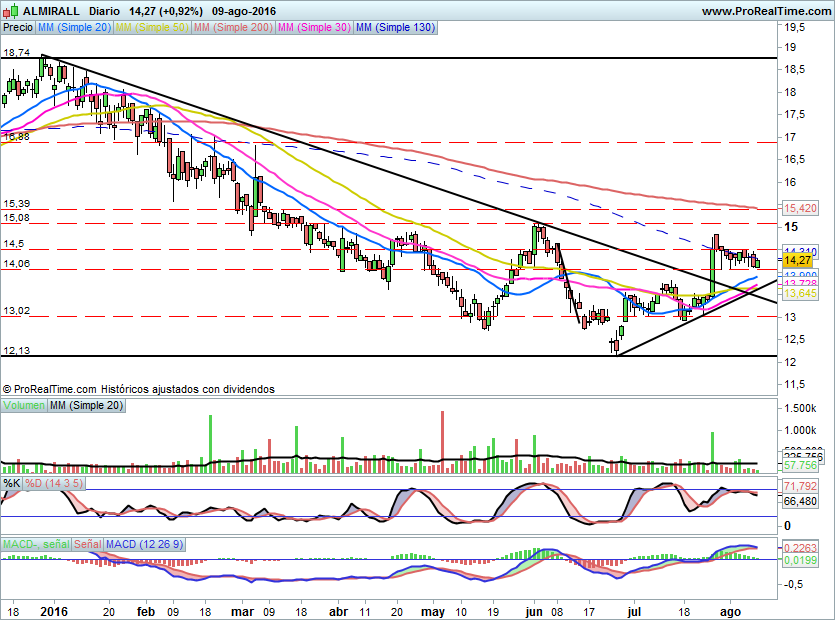835x620 pixels.
Task: Click the 13,645 moving average value tag
Action: (800, 293)
